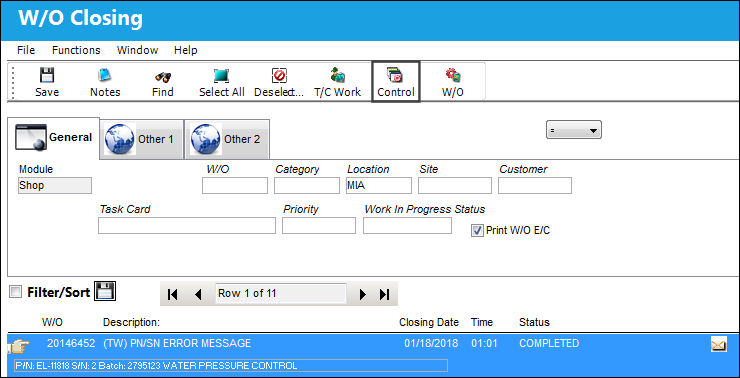740x378 pixels.
Task: Go to the first row
Action: tap(173, 294)
